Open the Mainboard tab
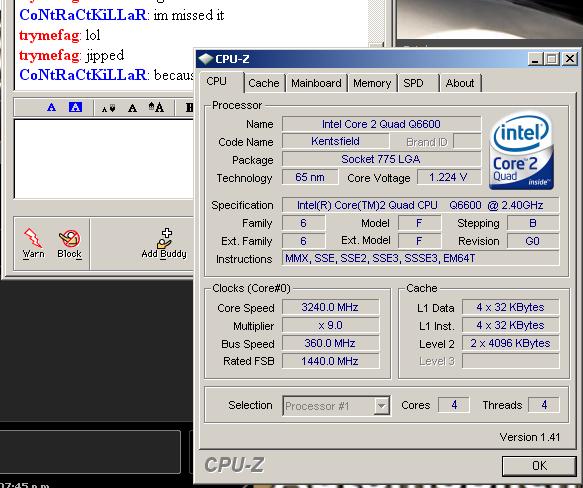The height and width of the screenshot is (488, 583). tap(316, 83)
